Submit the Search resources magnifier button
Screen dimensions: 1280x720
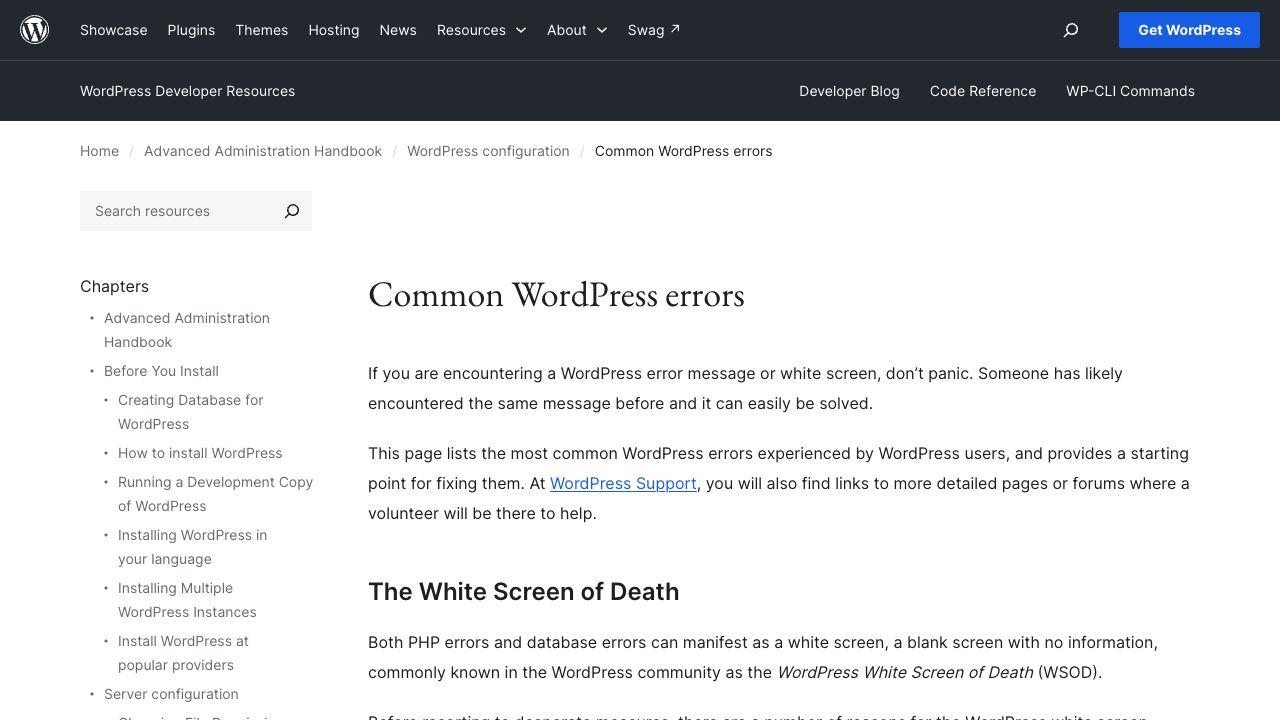pyautogui.click(x=292, y=211)
